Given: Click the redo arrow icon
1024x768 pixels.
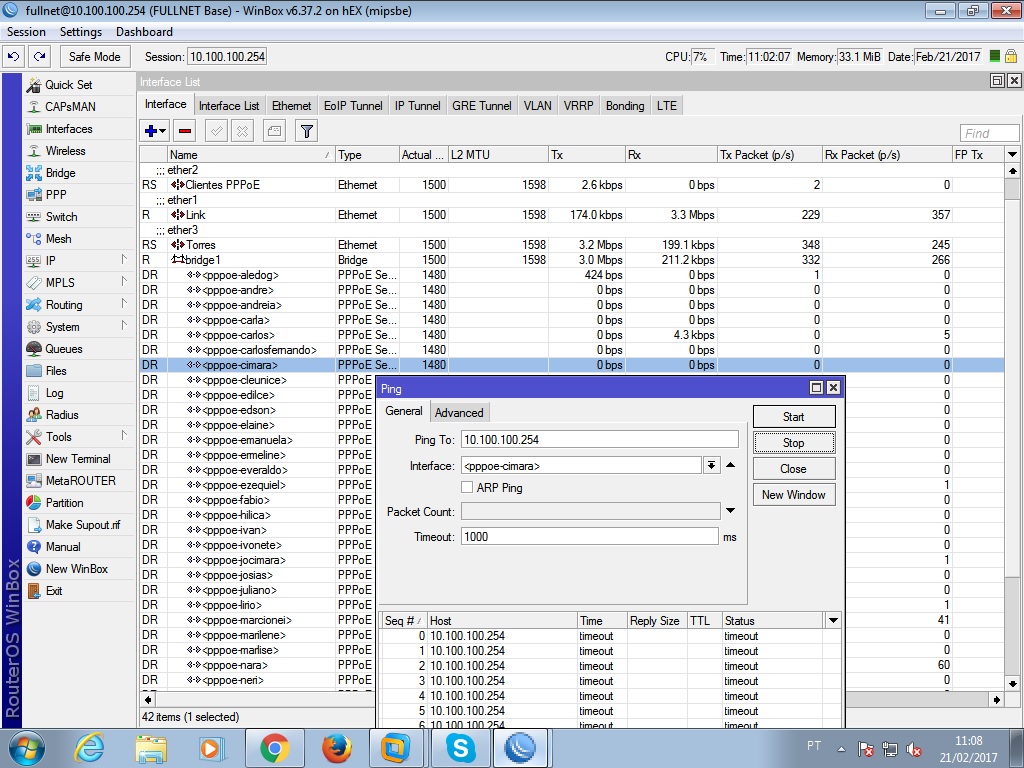Looking at the screenshot, I should click(x=39, y=57).
